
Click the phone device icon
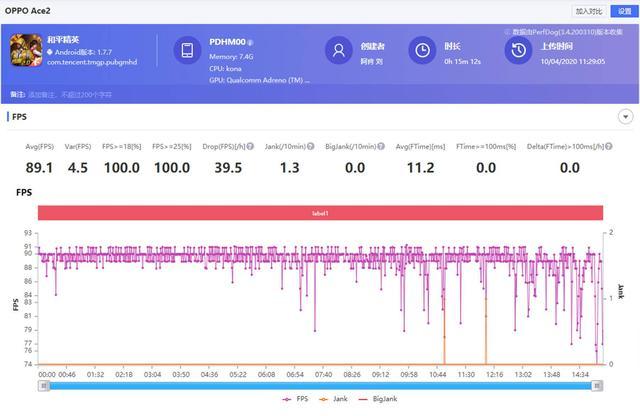188,51
